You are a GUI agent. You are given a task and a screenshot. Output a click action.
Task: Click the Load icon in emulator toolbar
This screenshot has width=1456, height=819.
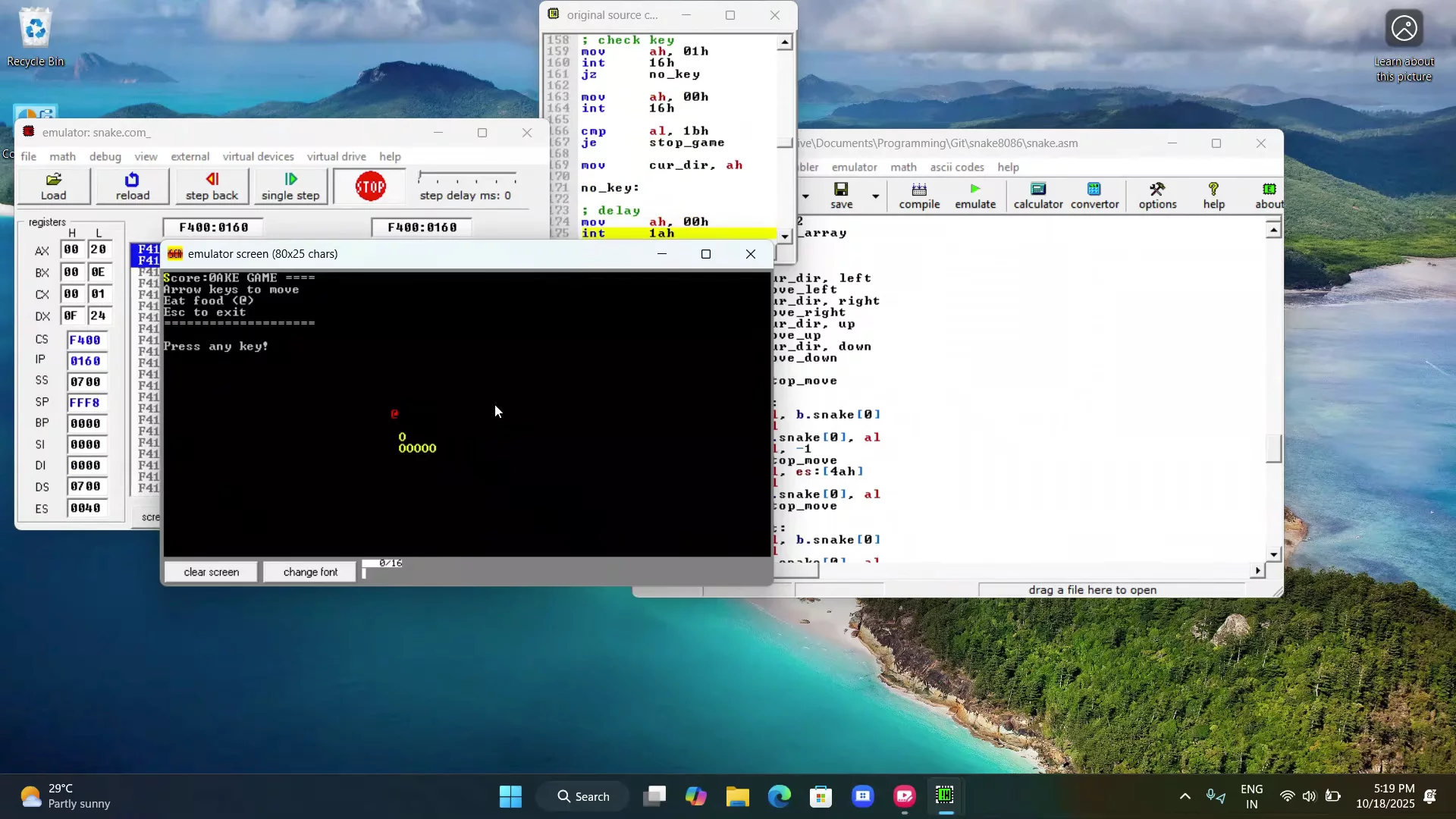click(x=53, y=186)
